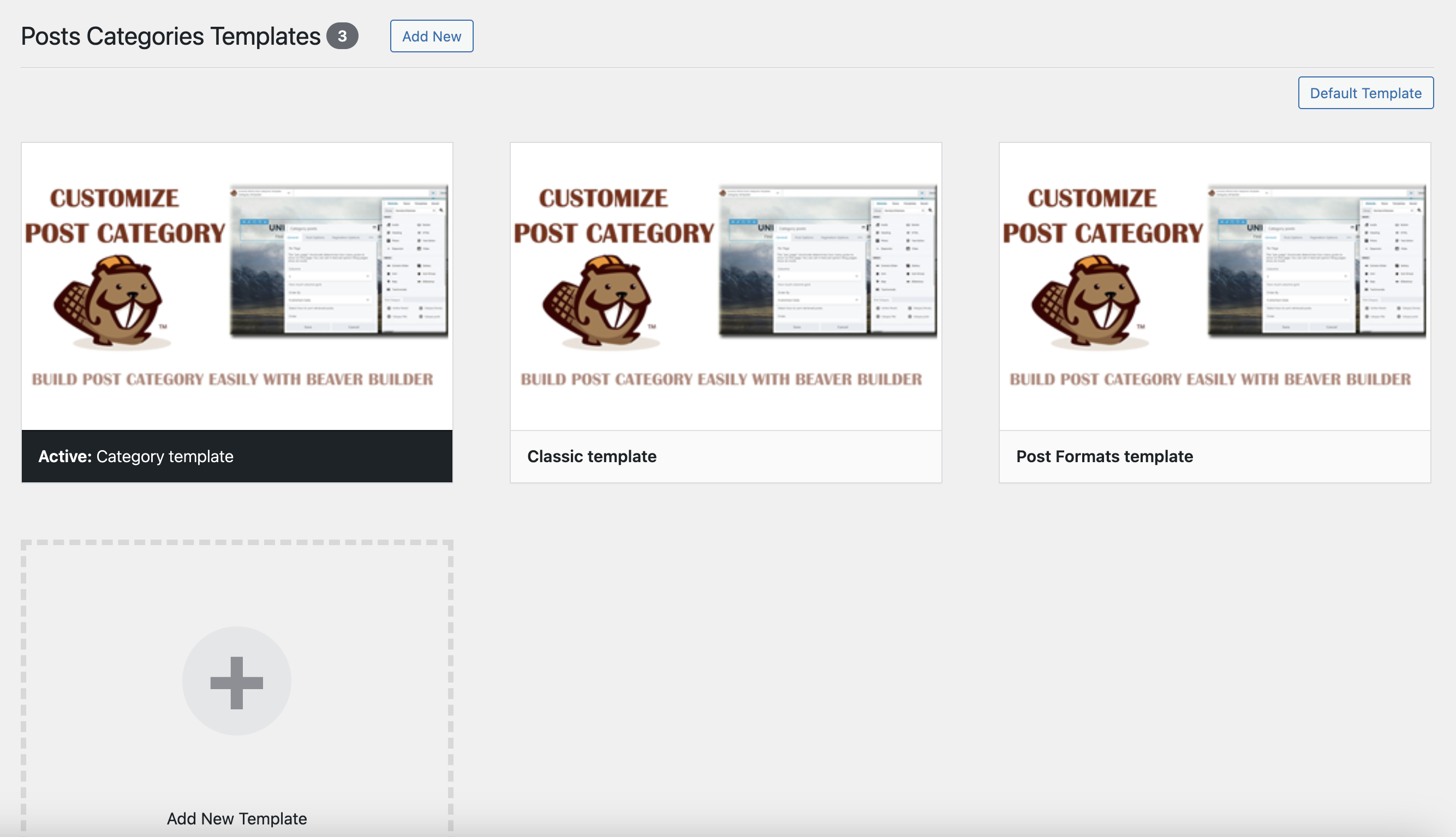The height and width of the screenshot is (837, 1456).
Task: Select the Active Category template title bar
Action: [x=236, y=457]
